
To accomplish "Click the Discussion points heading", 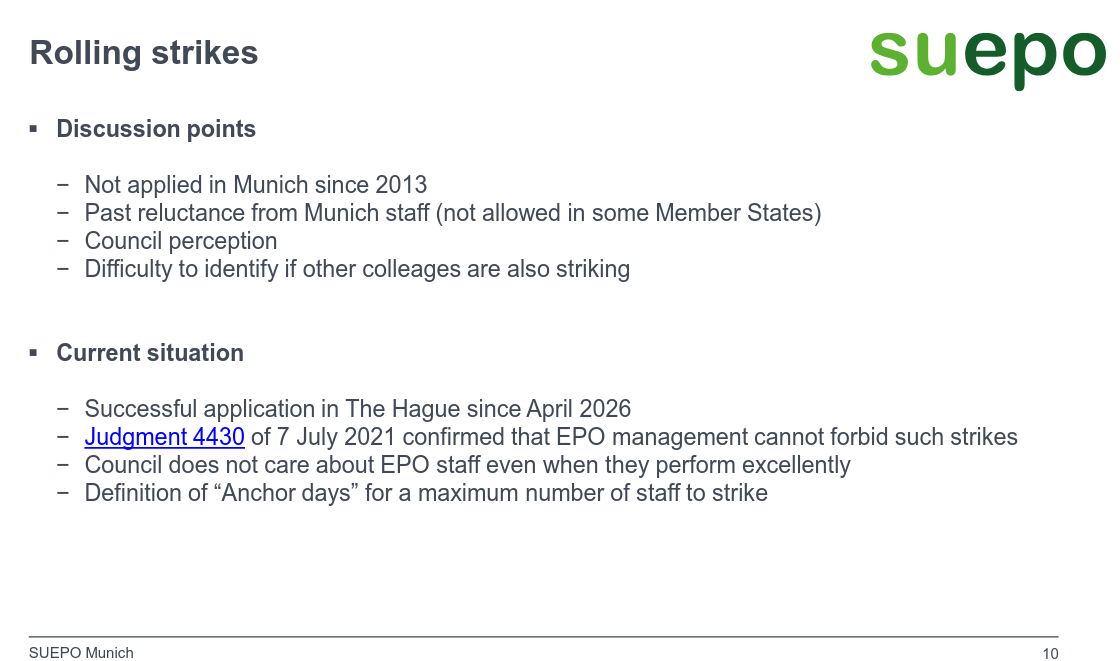I will [156, 129].
